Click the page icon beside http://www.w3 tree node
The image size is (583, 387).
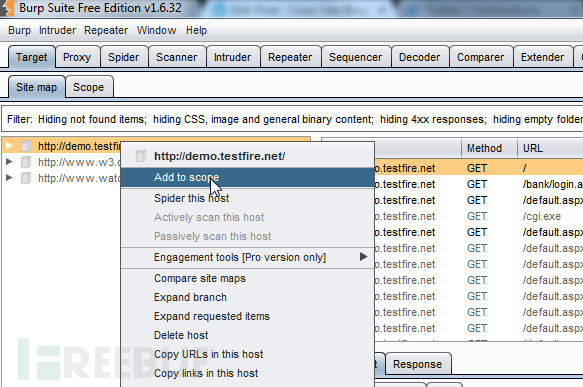(26, 162)
